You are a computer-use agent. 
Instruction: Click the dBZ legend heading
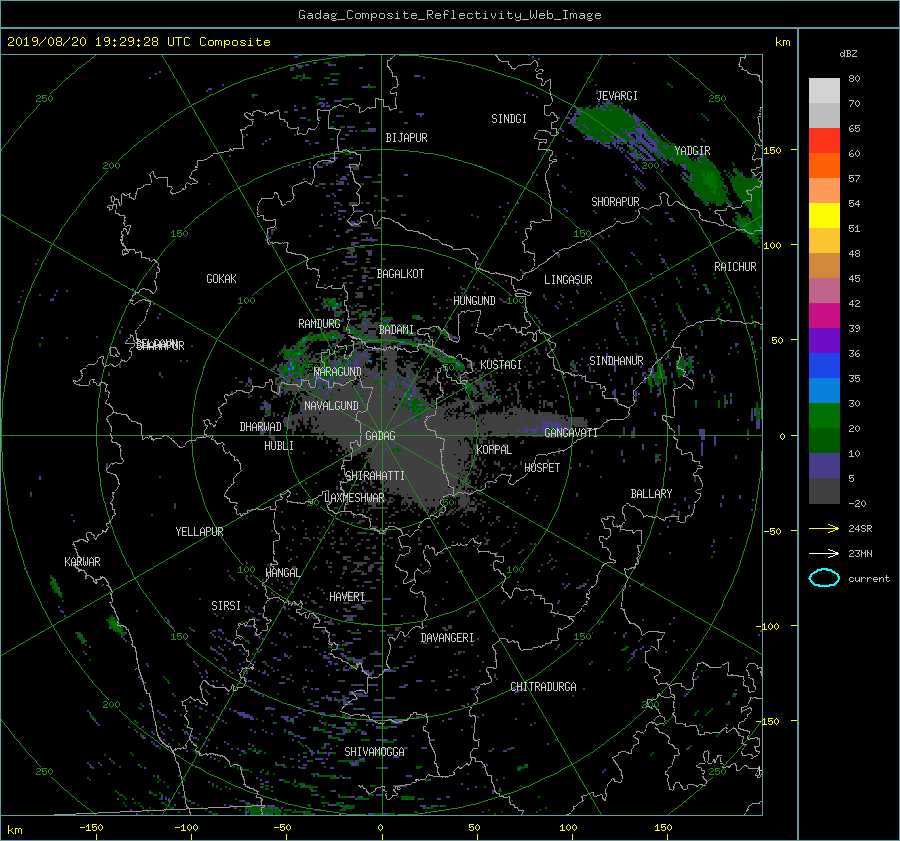(848, 54)
